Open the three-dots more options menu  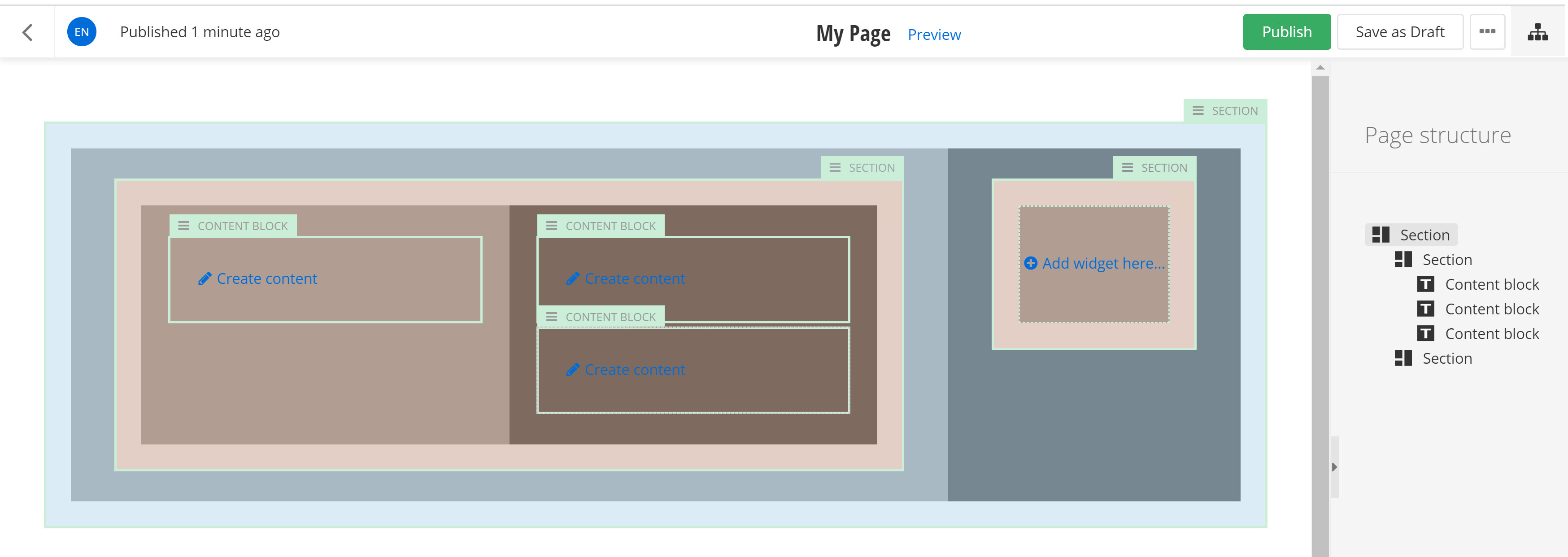(1487, 32)
